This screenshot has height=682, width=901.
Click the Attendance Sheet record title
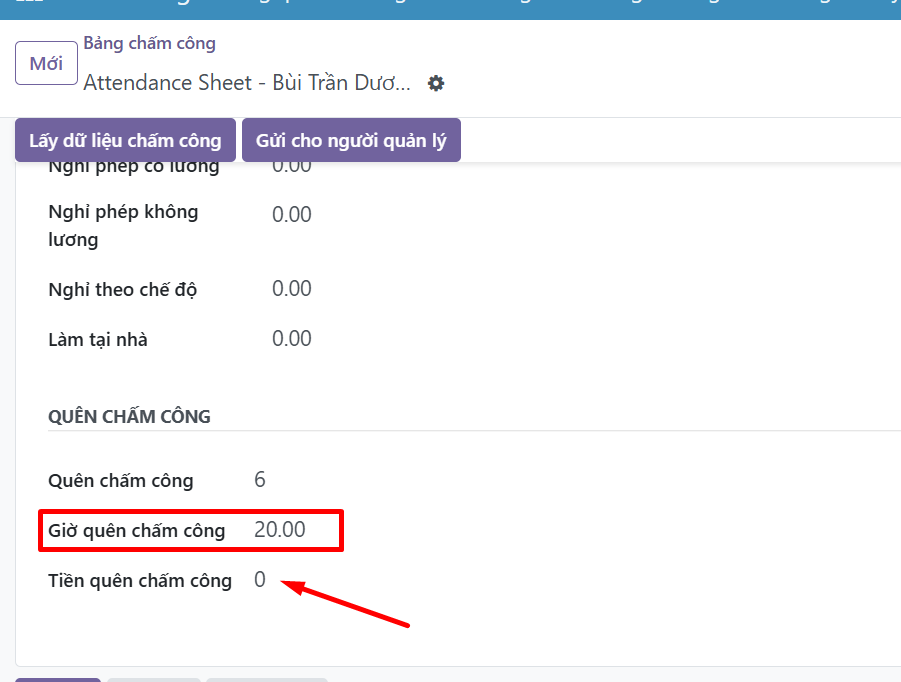pyautogui.click(x=247, y=83)
